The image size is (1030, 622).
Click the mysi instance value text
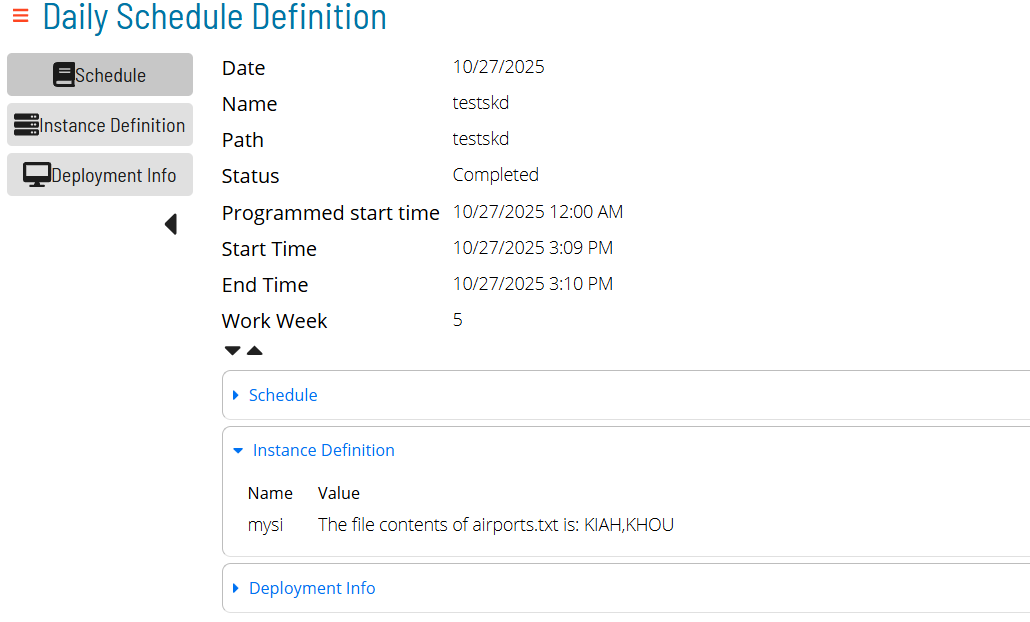[495, 524]
